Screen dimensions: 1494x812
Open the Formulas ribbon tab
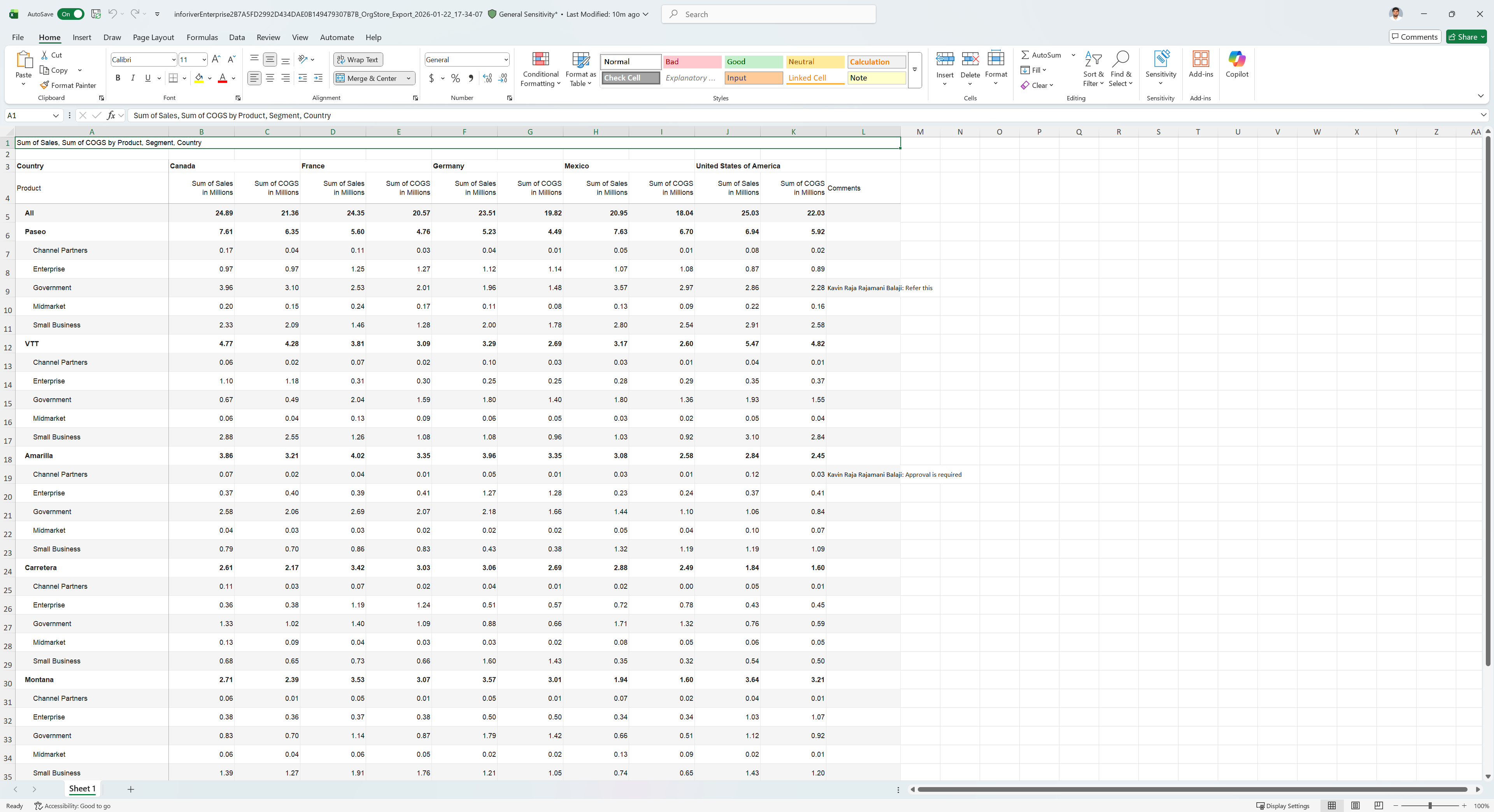(202, 37)
